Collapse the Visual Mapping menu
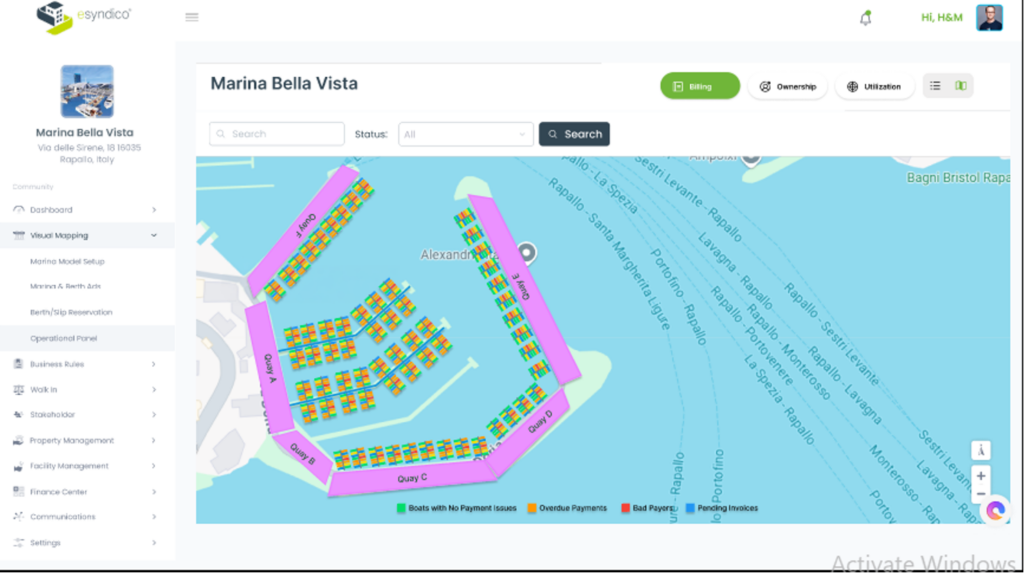This screenshot has height=573, width=1024. click(x=154, y=236)
